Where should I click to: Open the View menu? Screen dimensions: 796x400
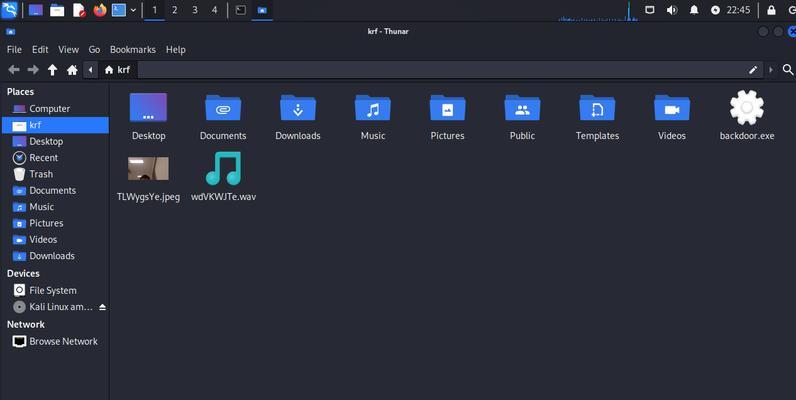[x=68, y=49]
